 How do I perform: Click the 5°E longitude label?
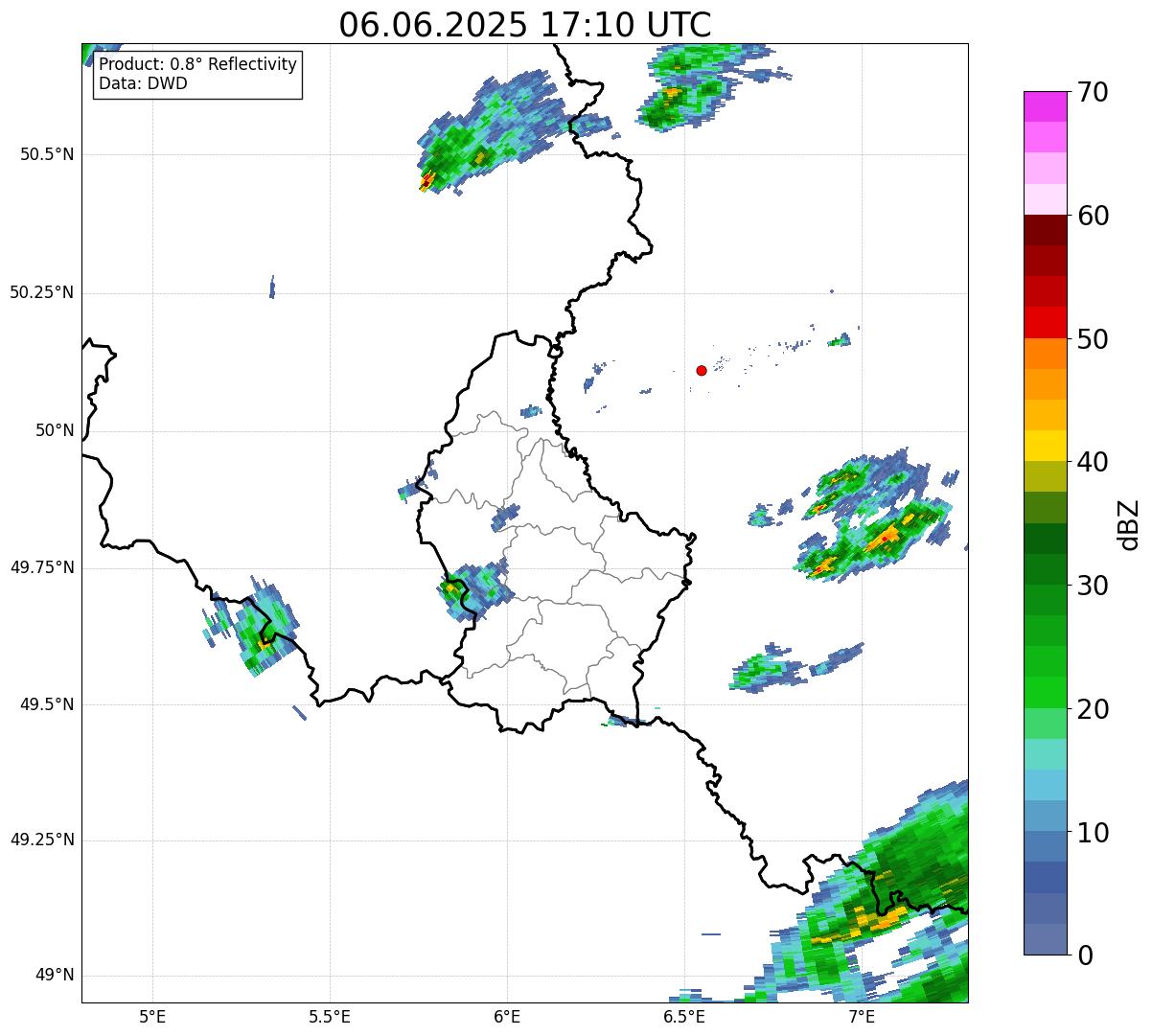152,1017
